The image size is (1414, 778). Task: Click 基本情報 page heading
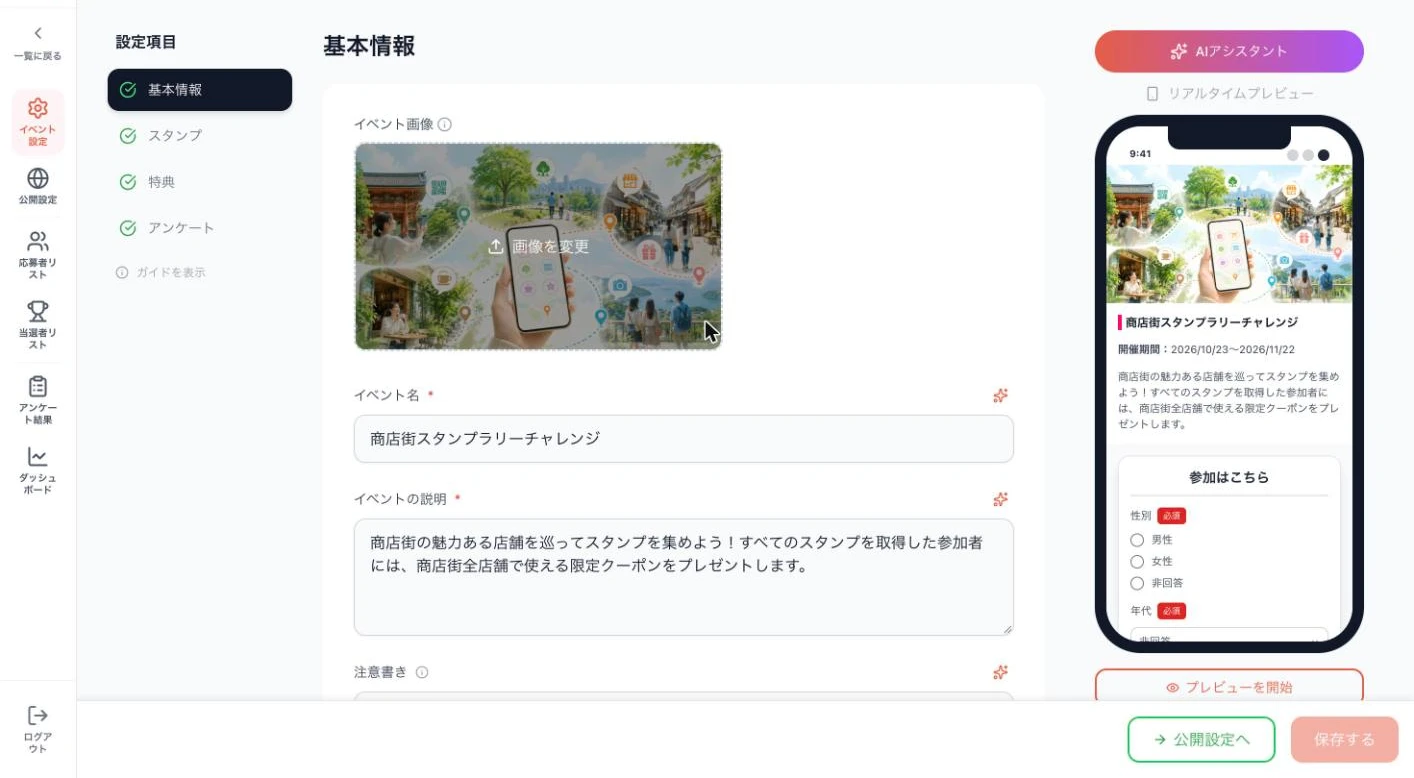[x=369, y=46]
